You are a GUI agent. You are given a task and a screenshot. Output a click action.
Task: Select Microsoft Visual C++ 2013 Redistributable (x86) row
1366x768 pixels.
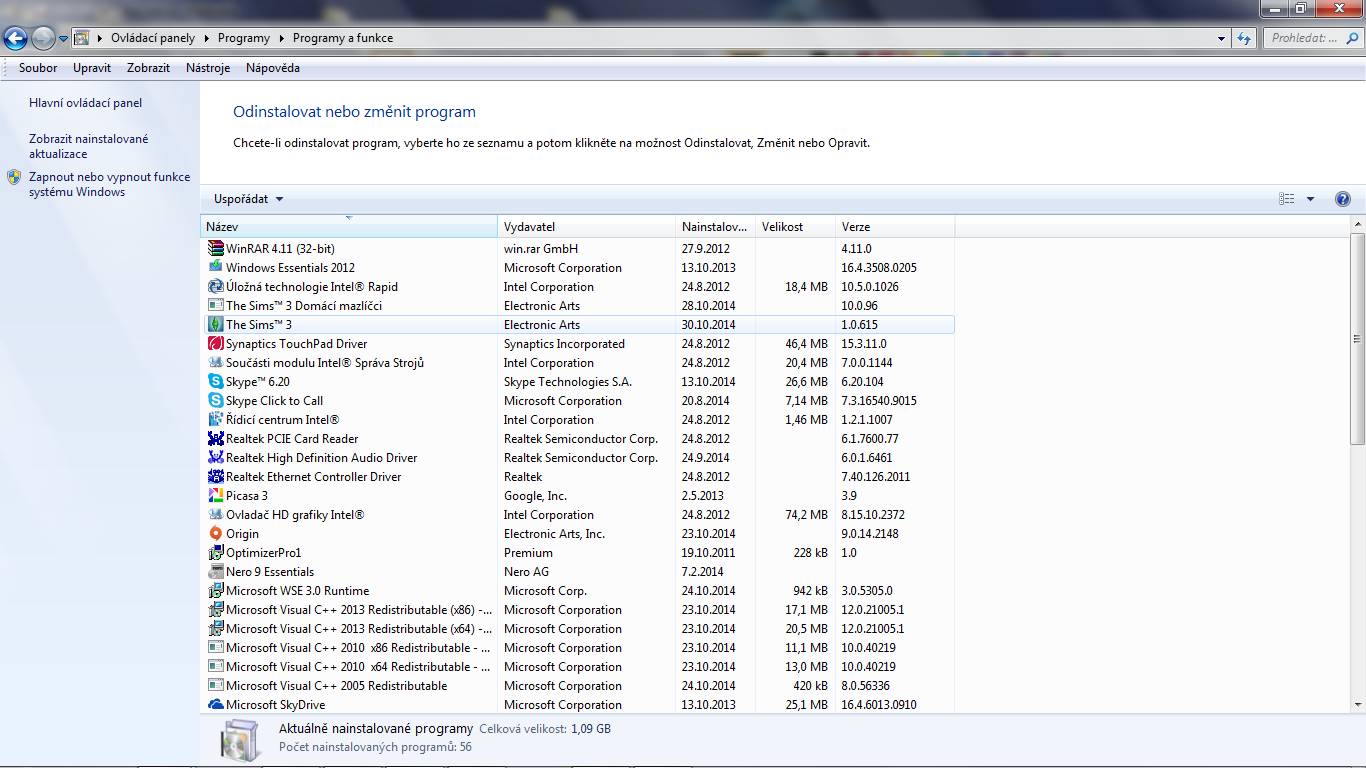(578, 609)
